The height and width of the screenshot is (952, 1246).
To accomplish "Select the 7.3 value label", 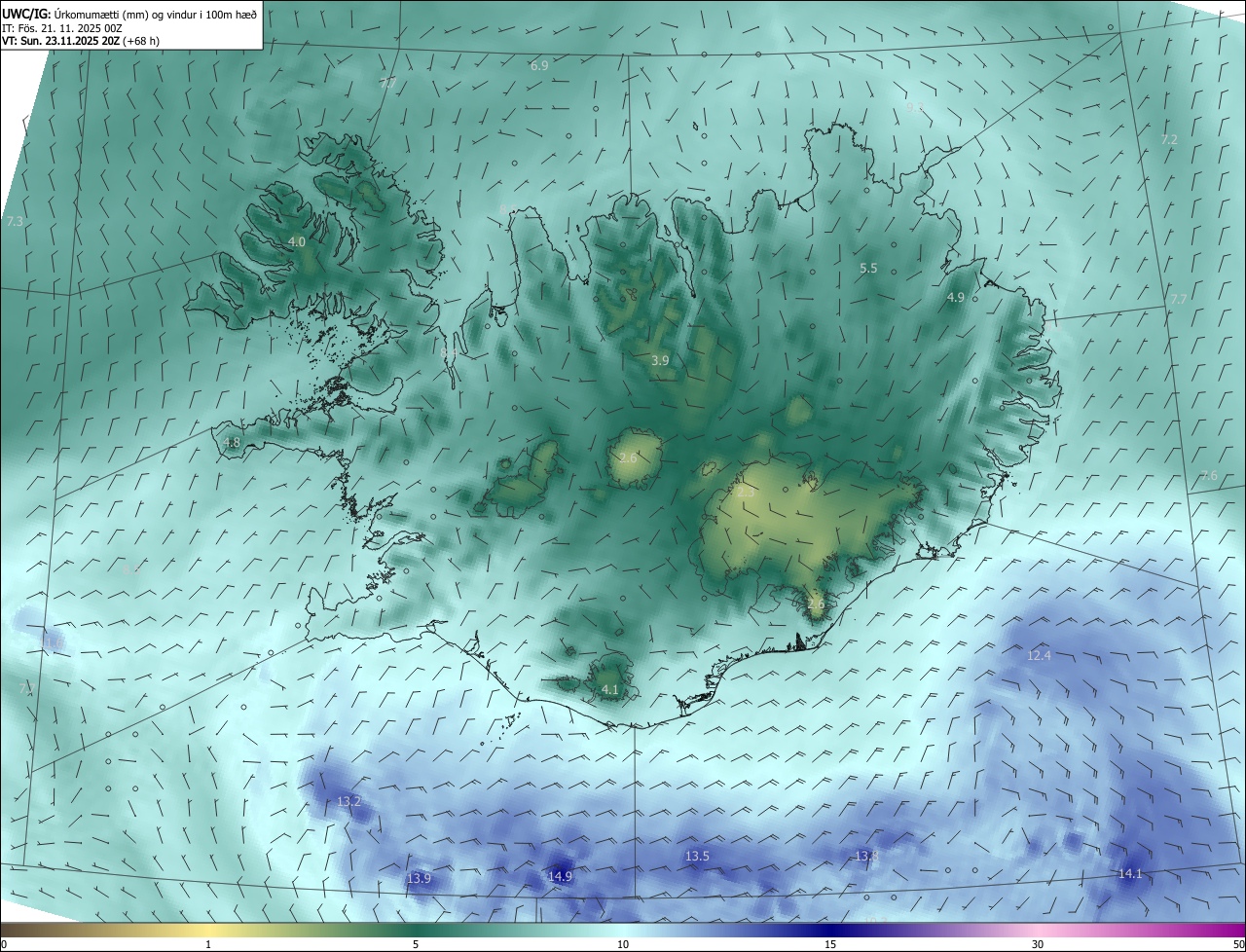I will (15, 222).
